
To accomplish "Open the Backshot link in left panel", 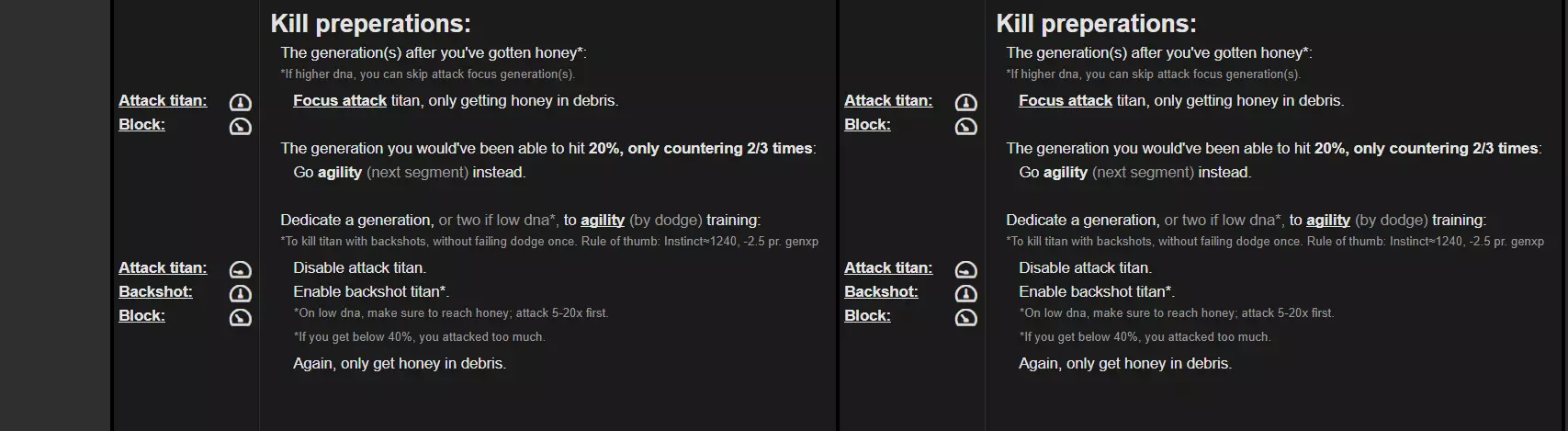I will 155,291.
